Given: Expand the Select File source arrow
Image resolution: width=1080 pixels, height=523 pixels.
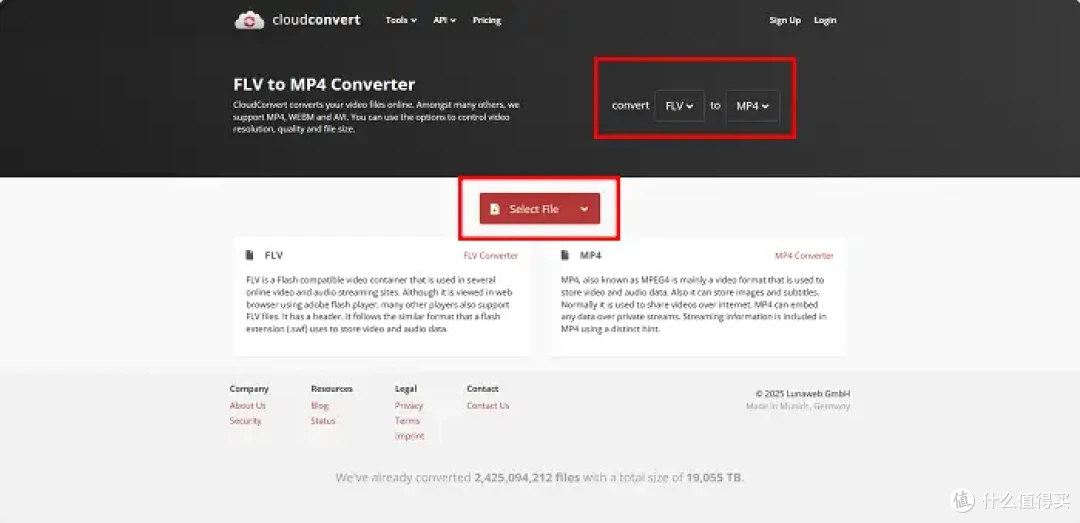Looking at the screenshot, I should [x=584, y=209].
